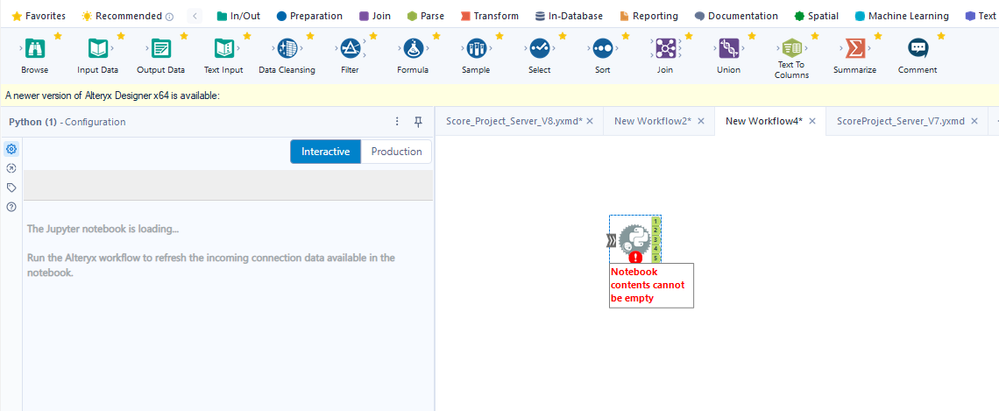Select the Text Input tool icon
This screenshot has width=999, height=411.
(224, 48)
